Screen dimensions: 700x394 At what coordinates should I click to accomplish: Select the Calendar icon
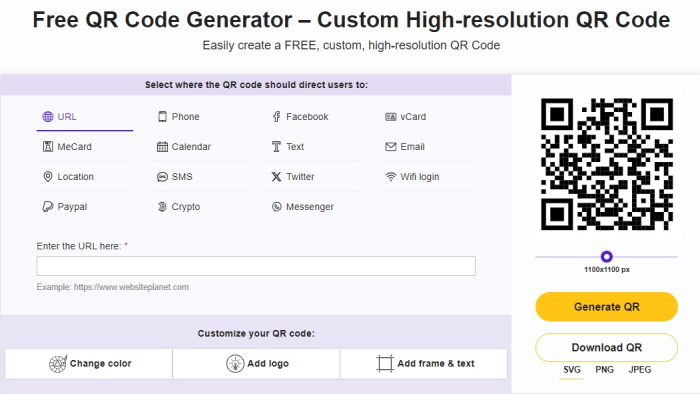[162, 147]
